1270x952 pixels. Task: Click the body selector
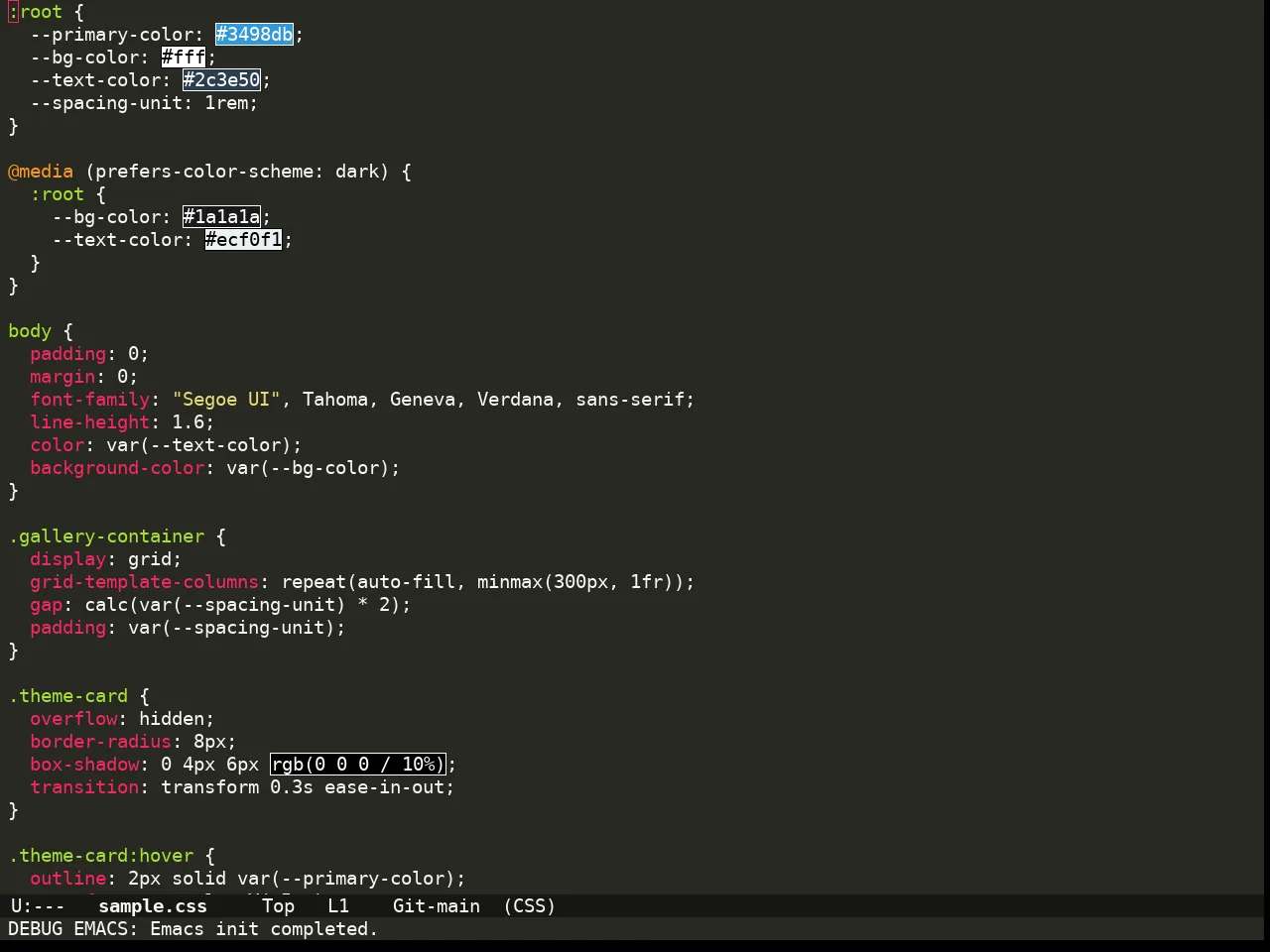click(x=30, y=331)
